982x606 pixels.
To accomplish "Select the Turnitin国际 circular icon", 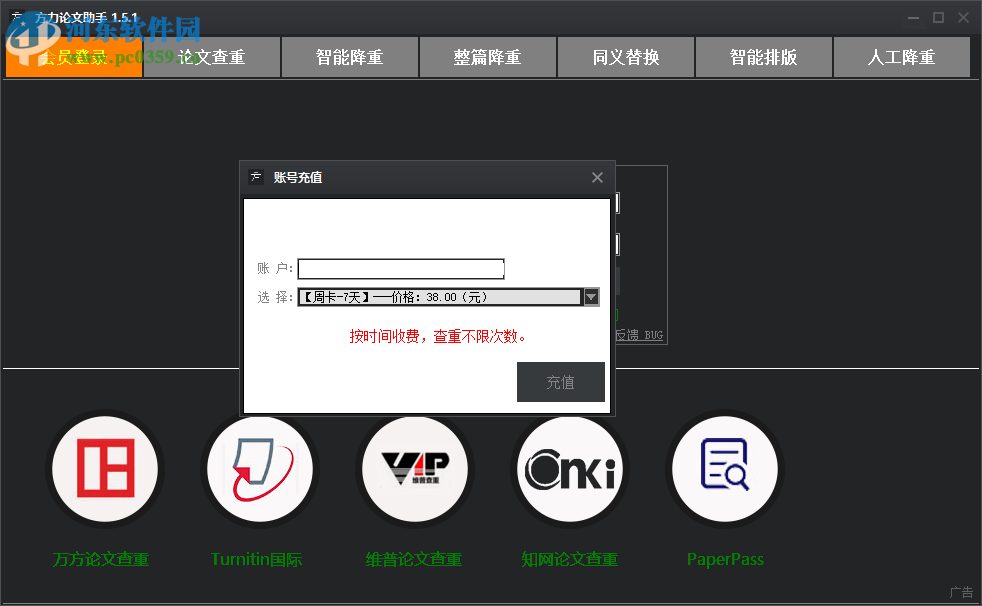I will point(259,469).
